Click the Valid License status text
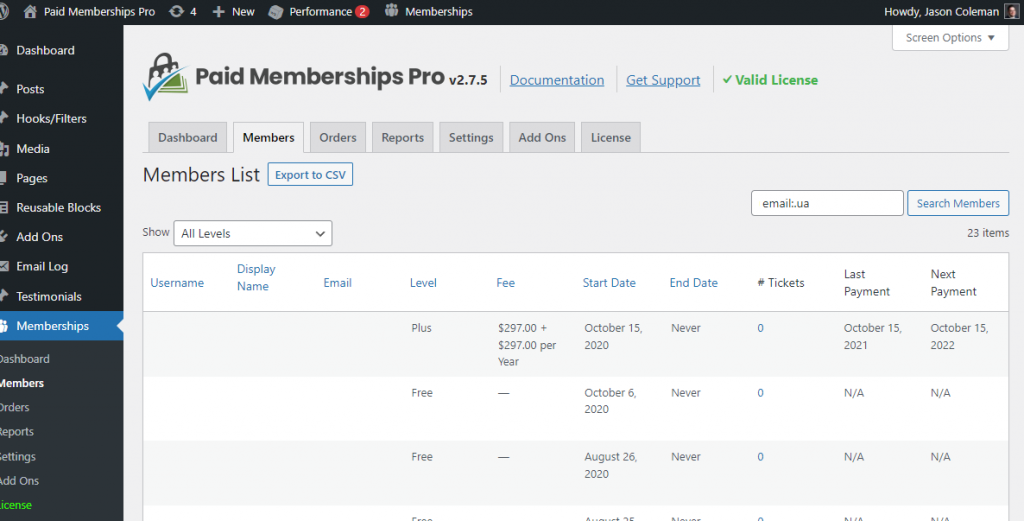Screen dimensions: 1024x521 770,80
